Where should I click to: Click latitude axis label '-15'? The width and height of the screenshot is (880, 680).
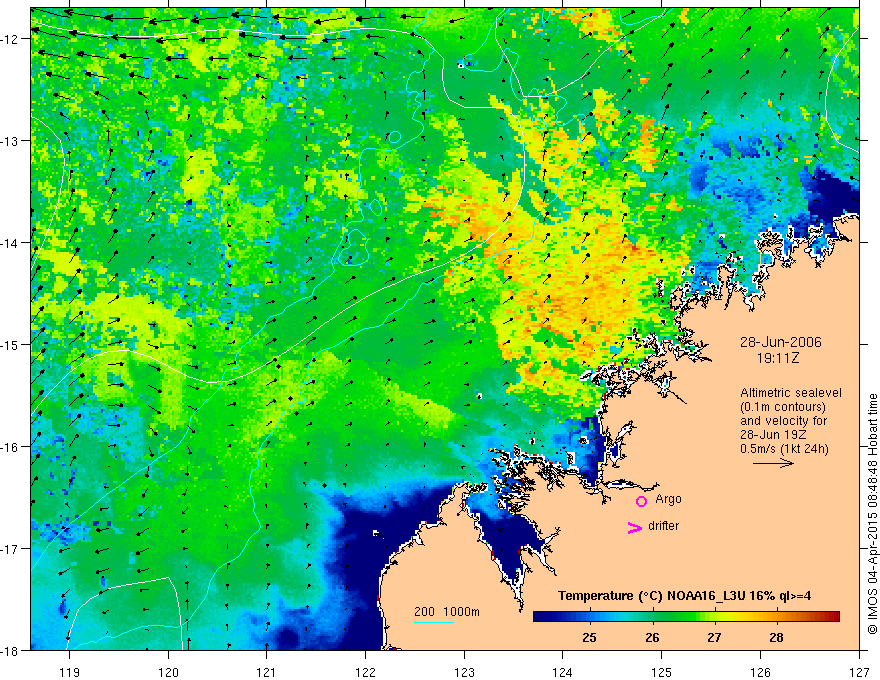pyautogui.click(x=9, y=344)
